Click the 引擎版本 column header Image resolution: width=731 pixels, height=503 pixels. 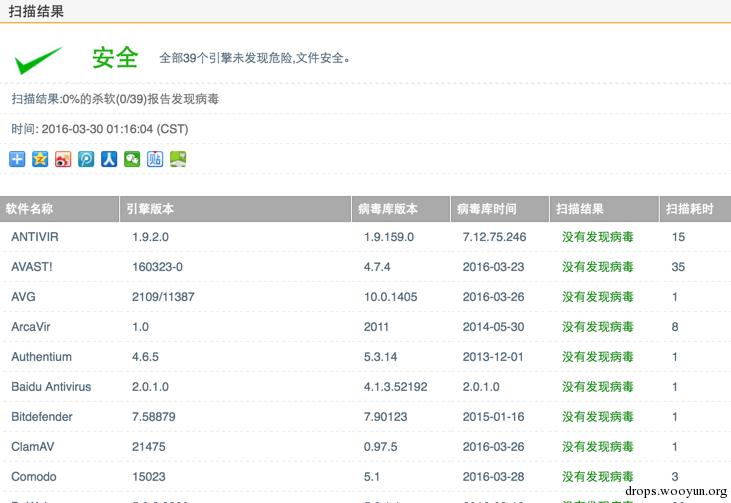coord(150,209)
